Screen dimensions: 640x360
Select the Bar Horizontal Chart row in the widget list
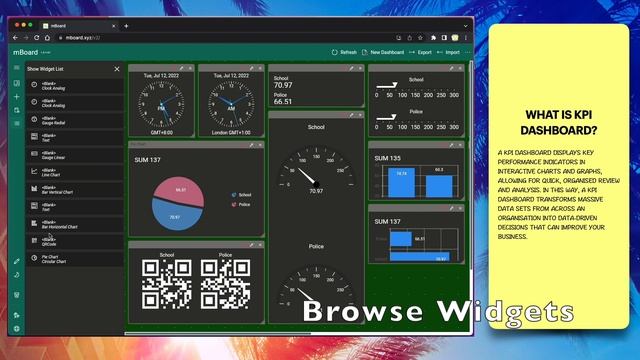tap(75, 224)
